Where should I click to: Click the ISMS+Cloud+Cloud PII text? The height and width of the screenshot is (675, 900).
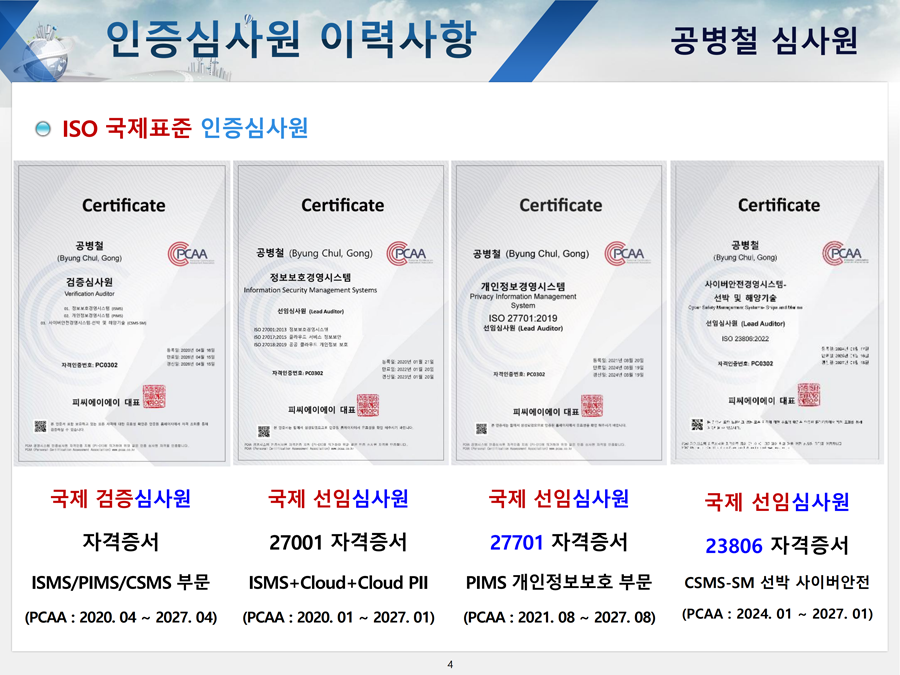(338, 582)
